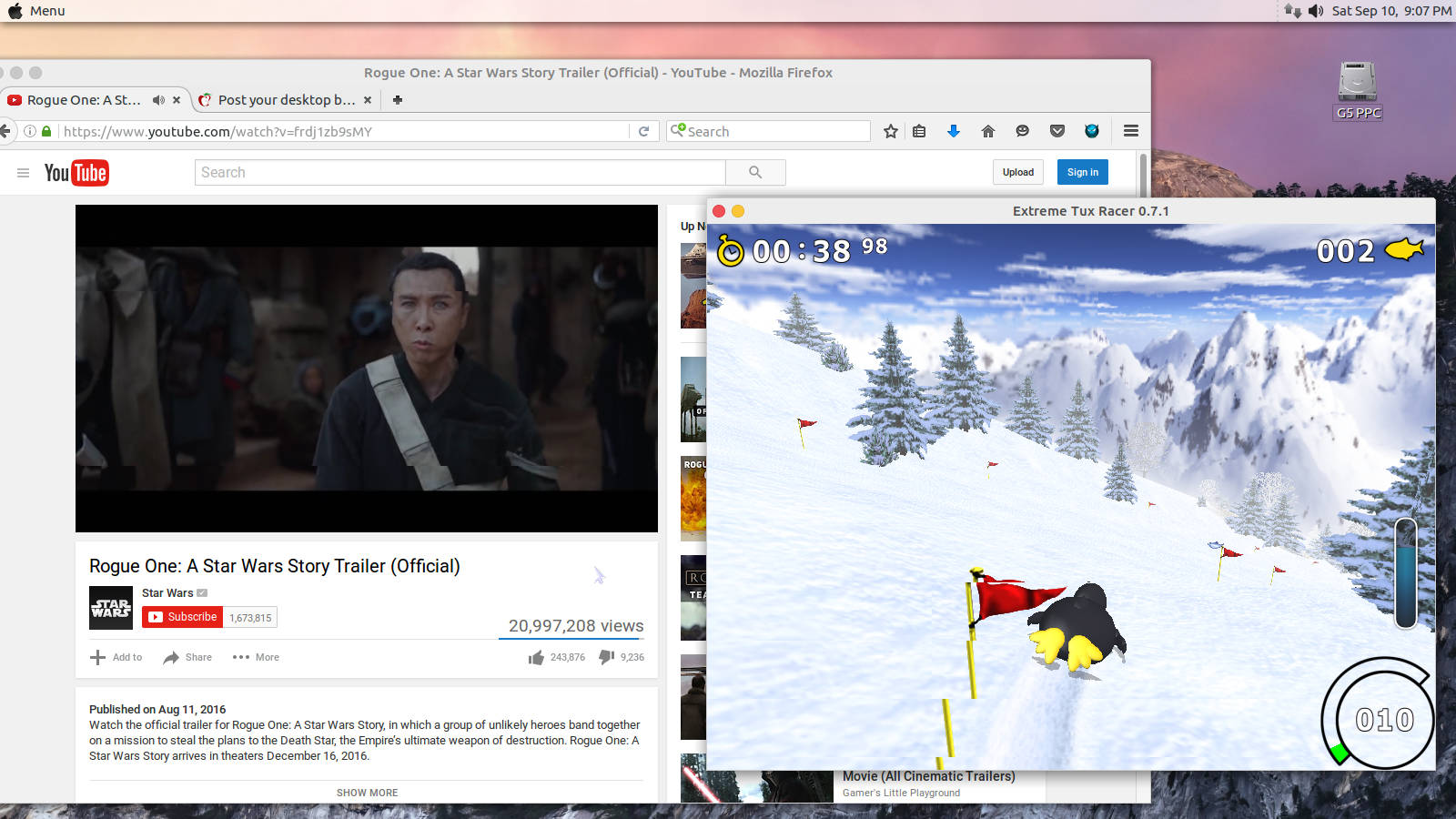The height and width of the screenshot is (819, 1456).
Task: Click the video title Rogue One text
Action: (x=275, y=566)
